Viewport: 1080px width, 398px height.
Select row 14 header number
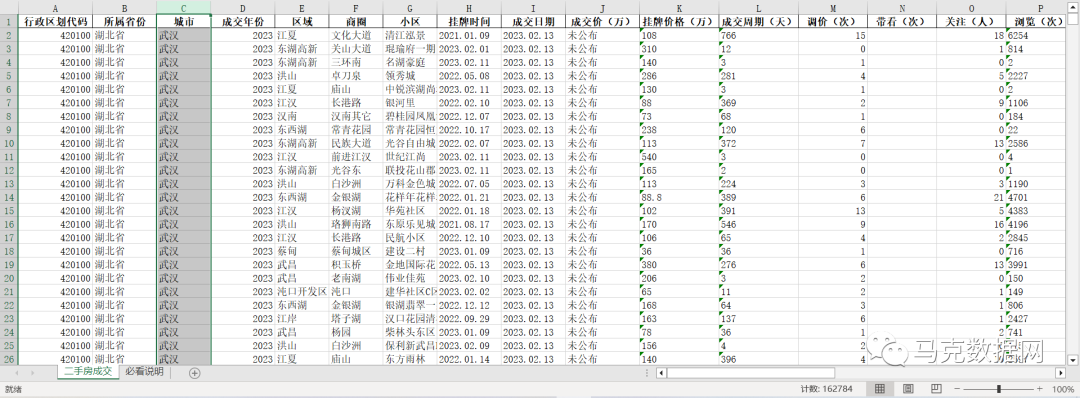click(x=8, y=197)
